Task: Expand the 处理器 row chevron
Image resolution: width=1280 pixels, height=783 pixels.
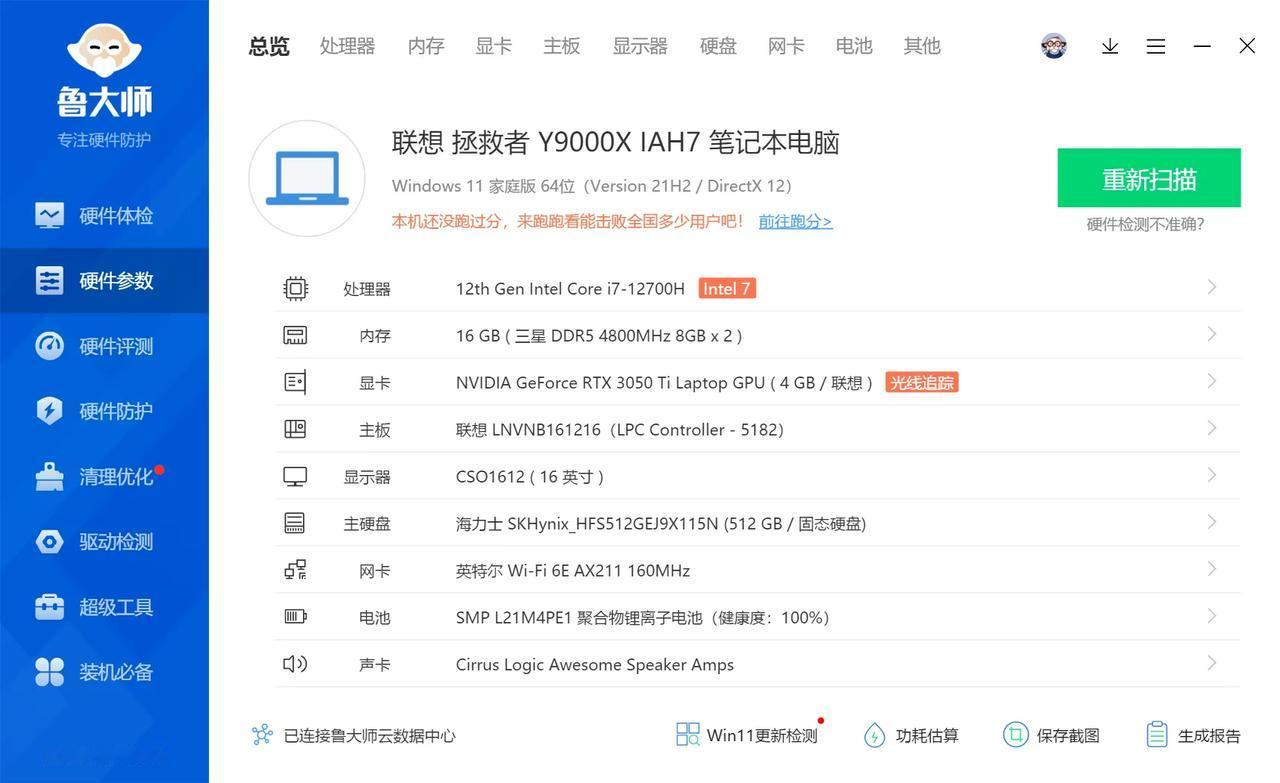Action: tap(1211, 287)
